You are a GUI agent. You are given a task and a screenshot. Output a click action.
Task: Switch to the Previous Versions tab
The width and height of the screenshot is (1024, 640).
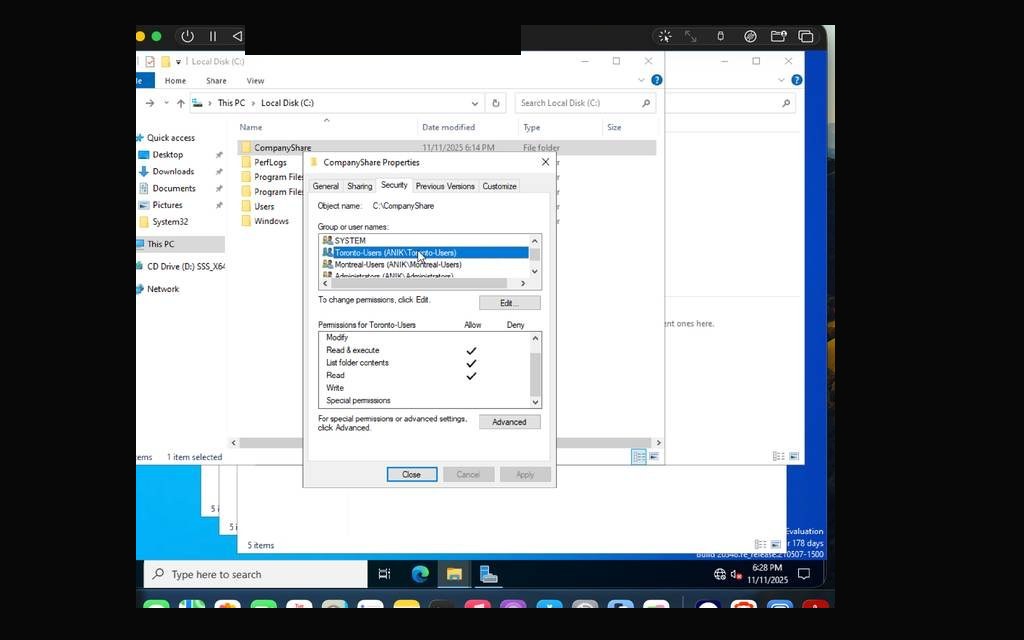coord(445,186)
